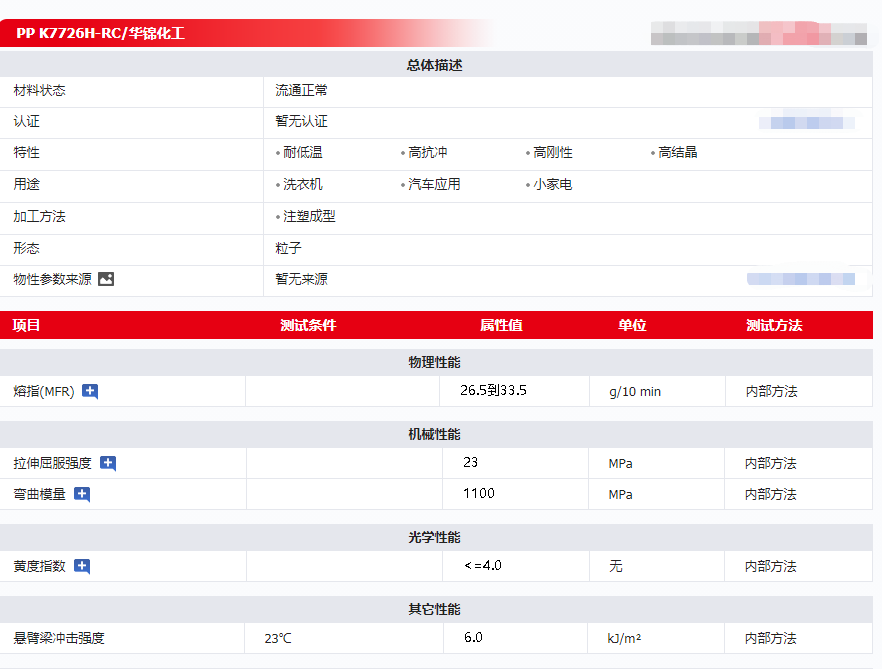Click the MPa unit in the 弯曲模量 row
The height and width of the screenshot is (669, 882).
[620, 495]
